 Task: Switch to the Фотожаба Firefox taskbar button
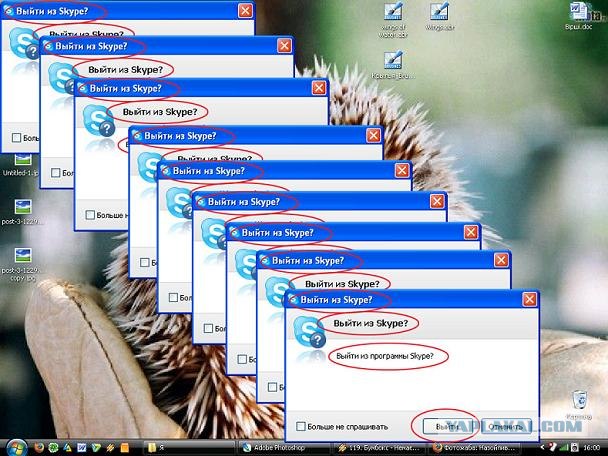(x=476, y=448)
